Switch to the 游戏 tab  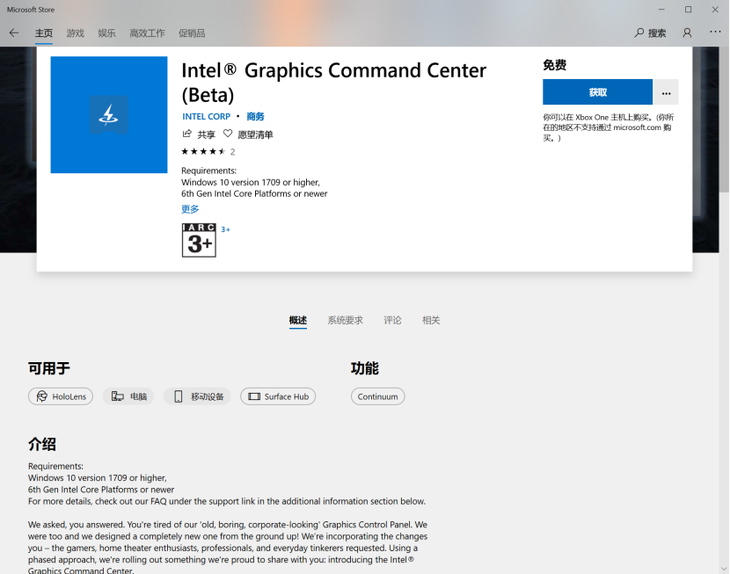point(75,33)
